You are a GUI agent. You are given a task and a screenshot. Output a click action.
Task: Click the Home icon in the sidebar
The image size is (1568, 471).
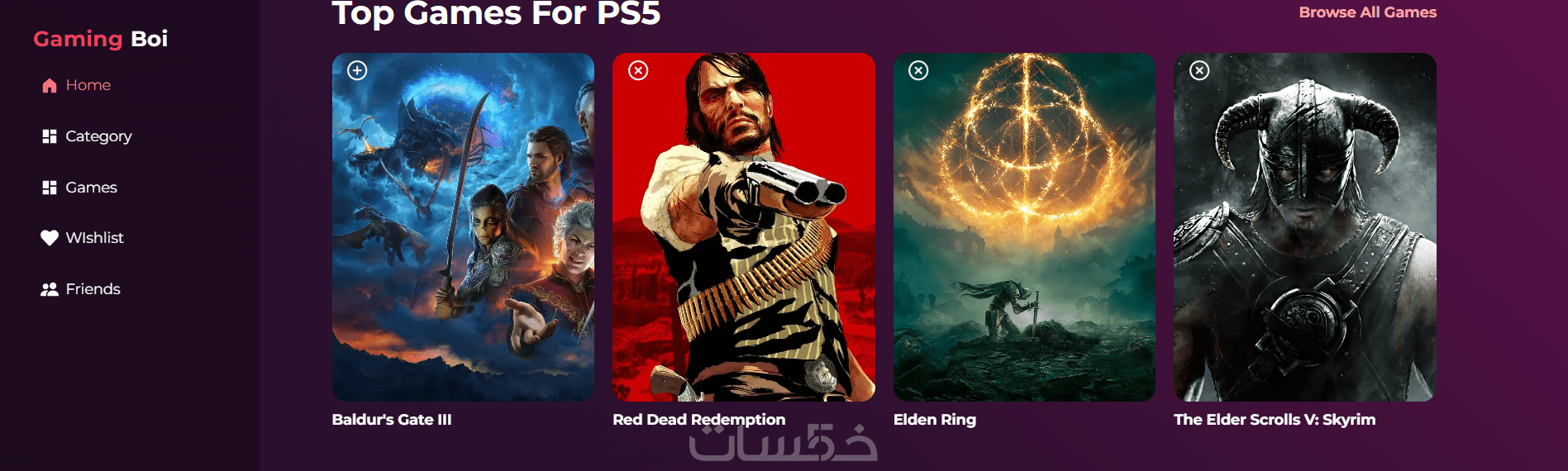[x=50, y=85]
